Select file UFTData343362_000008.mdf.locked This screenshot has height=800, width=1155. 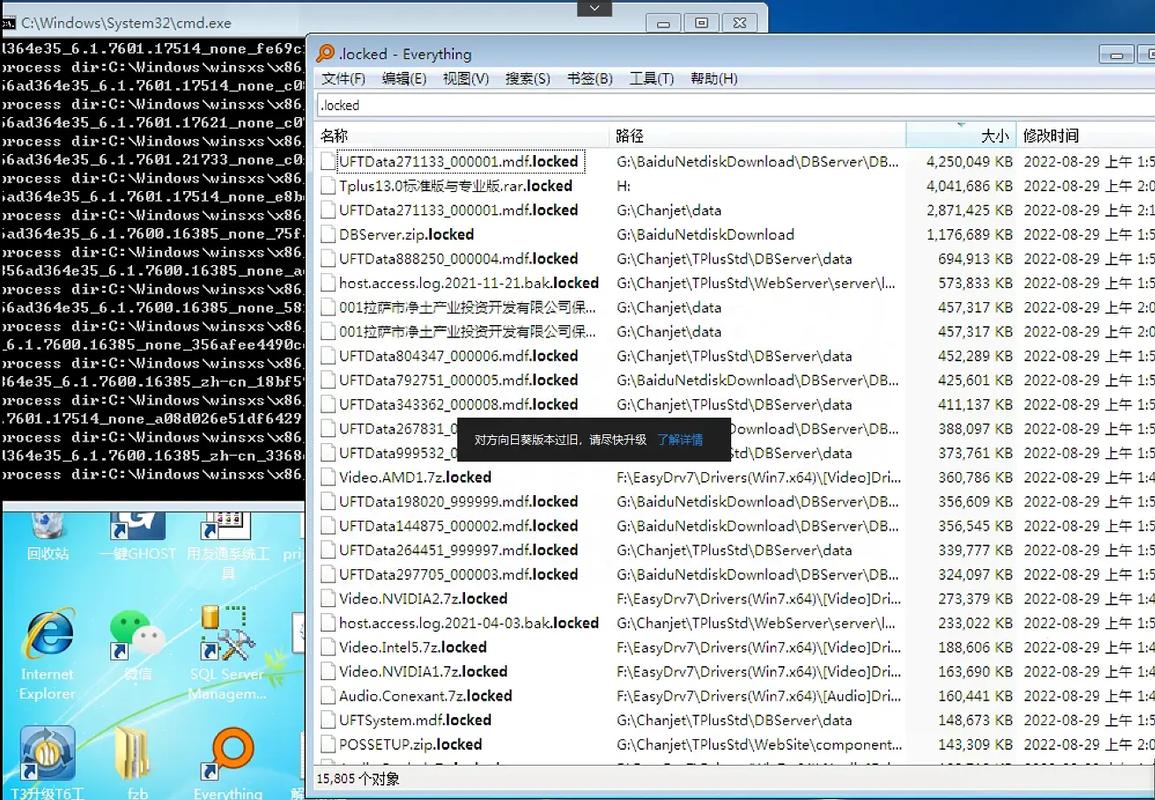(x=458, y=404)
